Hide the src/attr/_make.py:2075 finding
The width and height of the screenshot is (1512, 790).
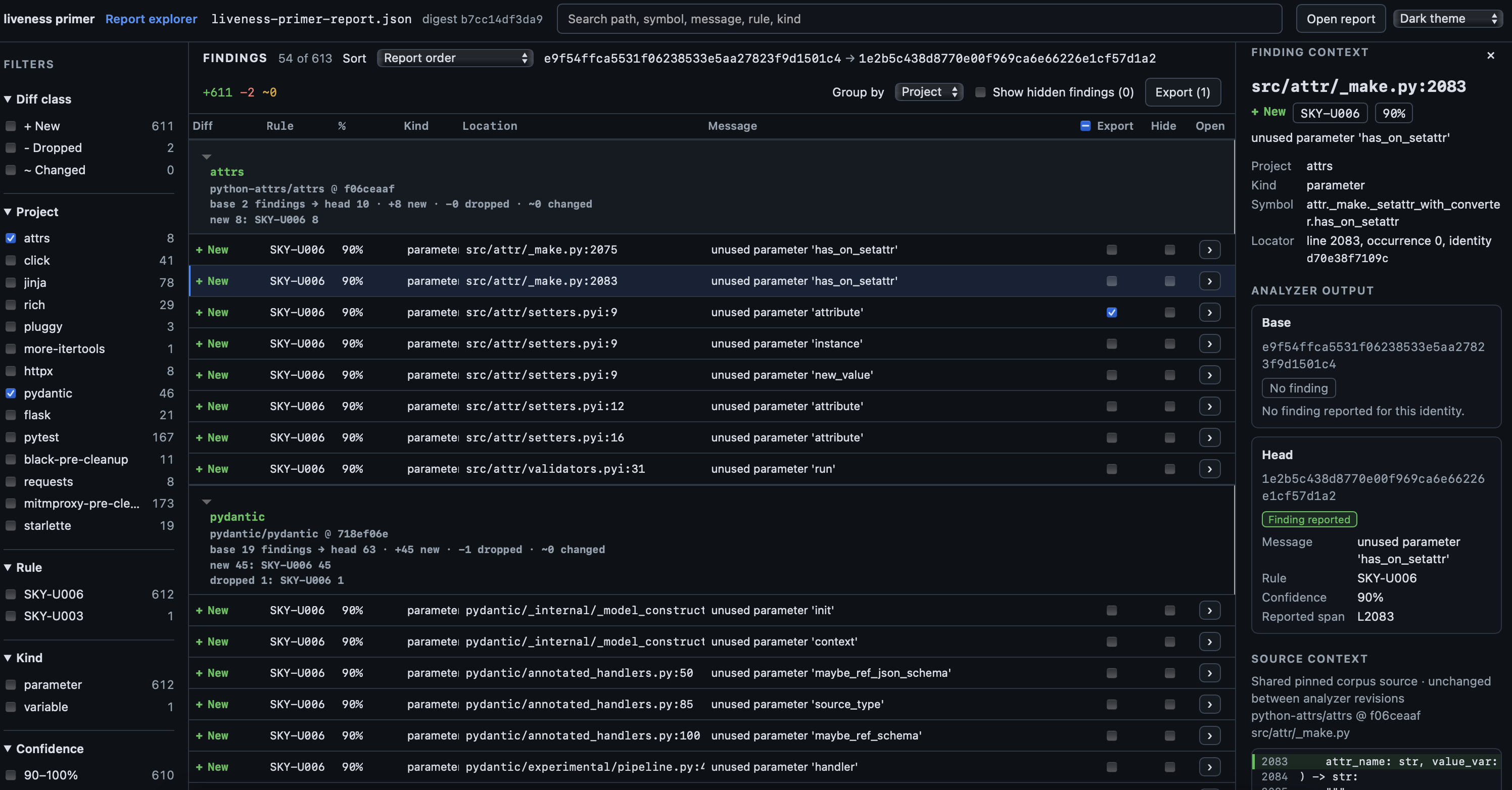point(1169,250)
